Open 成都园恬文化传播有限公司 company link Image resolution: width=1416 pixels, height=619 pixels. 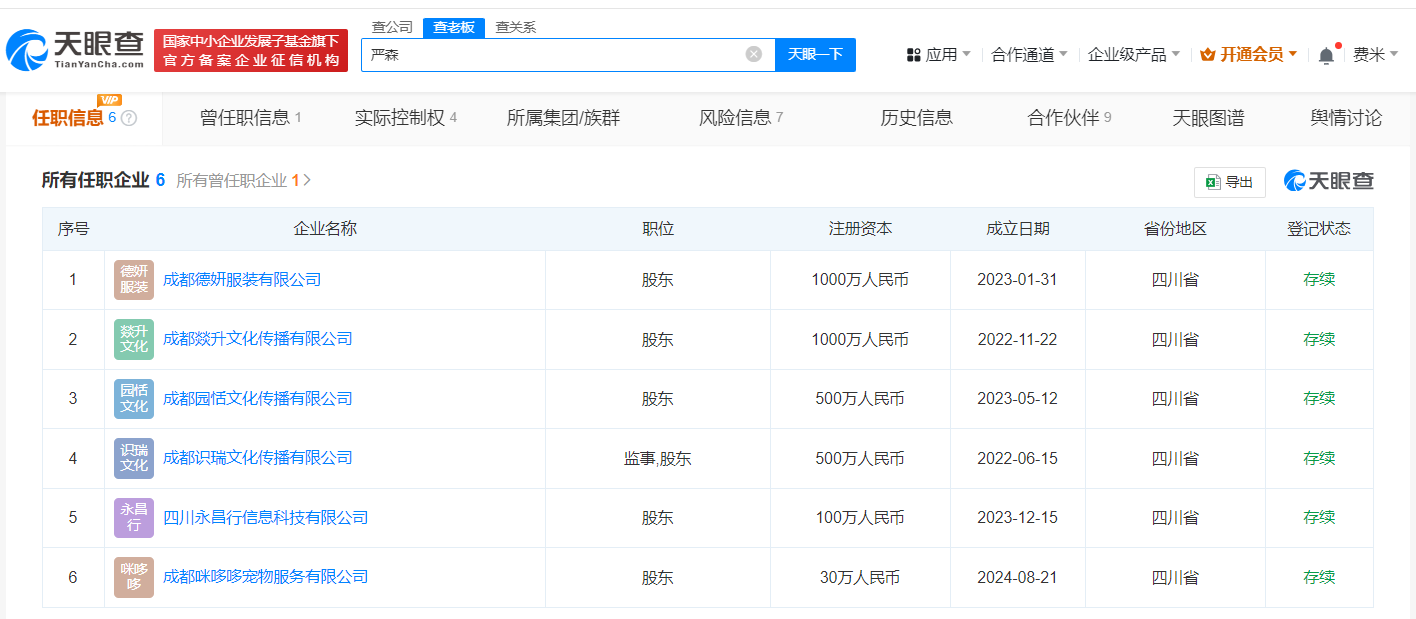point(257,399)
